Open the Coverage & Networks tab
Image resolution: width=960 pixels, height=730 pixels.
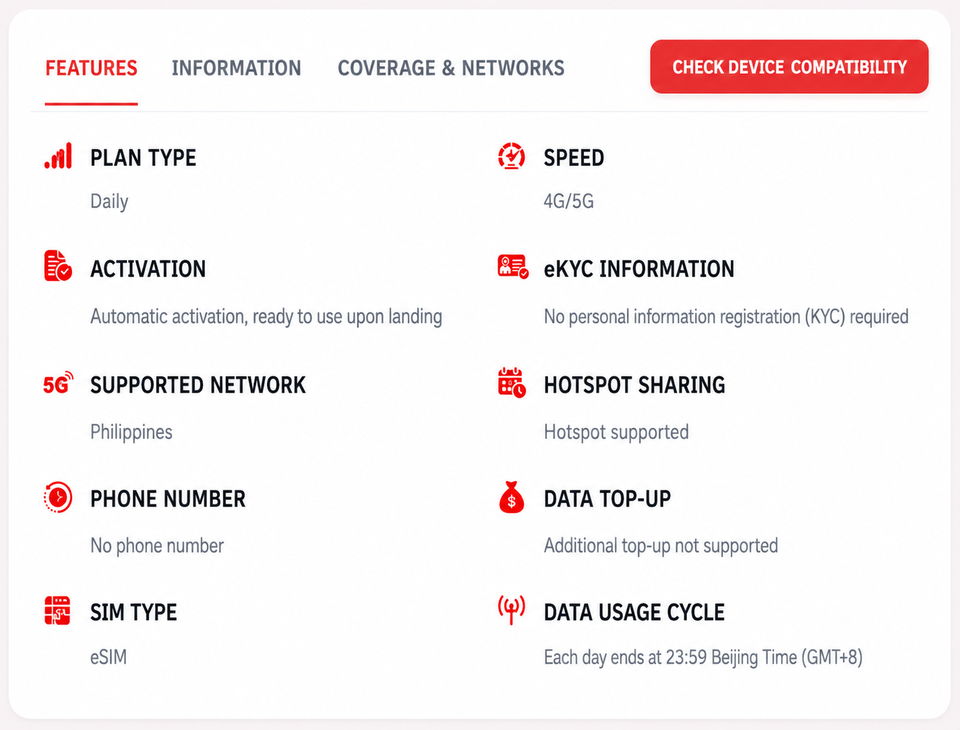451,68
